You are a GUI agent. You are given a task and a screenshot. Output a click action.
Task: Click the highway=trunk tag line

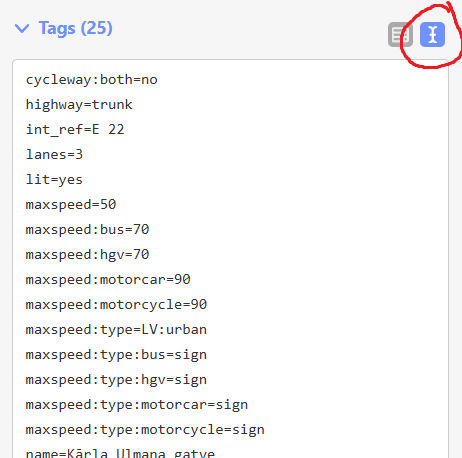click(79, 105)
